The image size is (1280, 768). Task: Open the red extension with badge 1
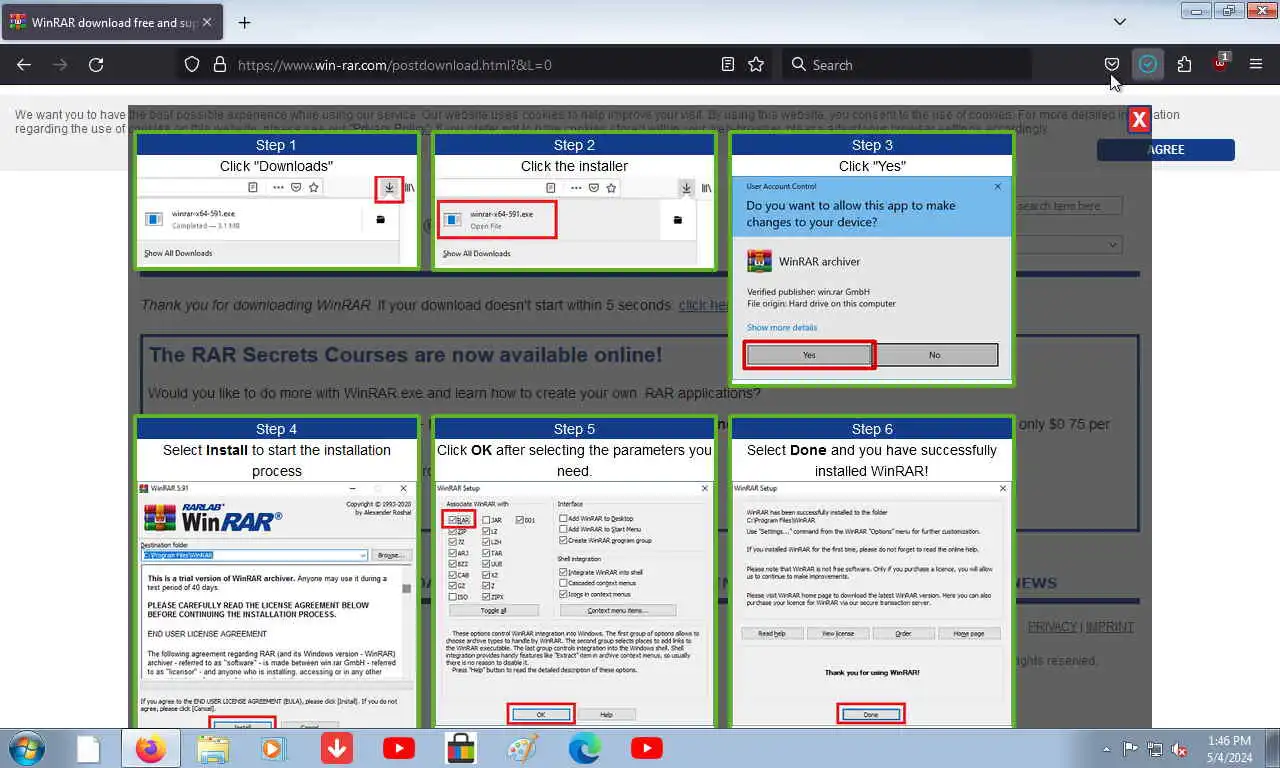[x=1220, y=63]
